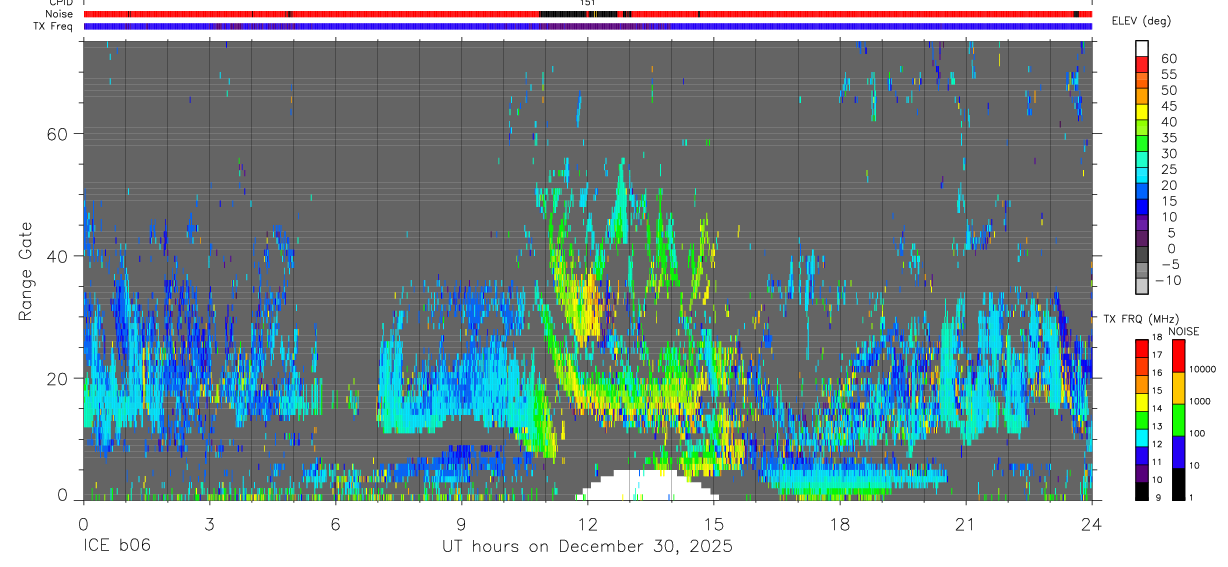Click the '13' label on TX FRQ legend

click(x=1158, y=427)
